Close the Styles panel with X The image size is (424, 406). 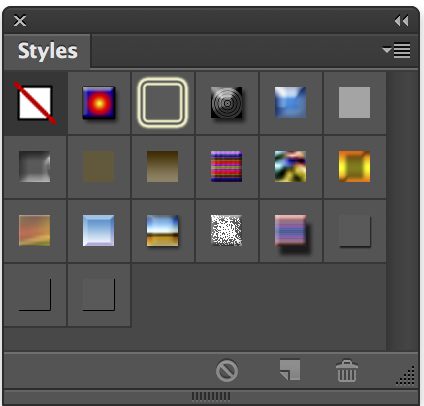(x=20, y=21)
